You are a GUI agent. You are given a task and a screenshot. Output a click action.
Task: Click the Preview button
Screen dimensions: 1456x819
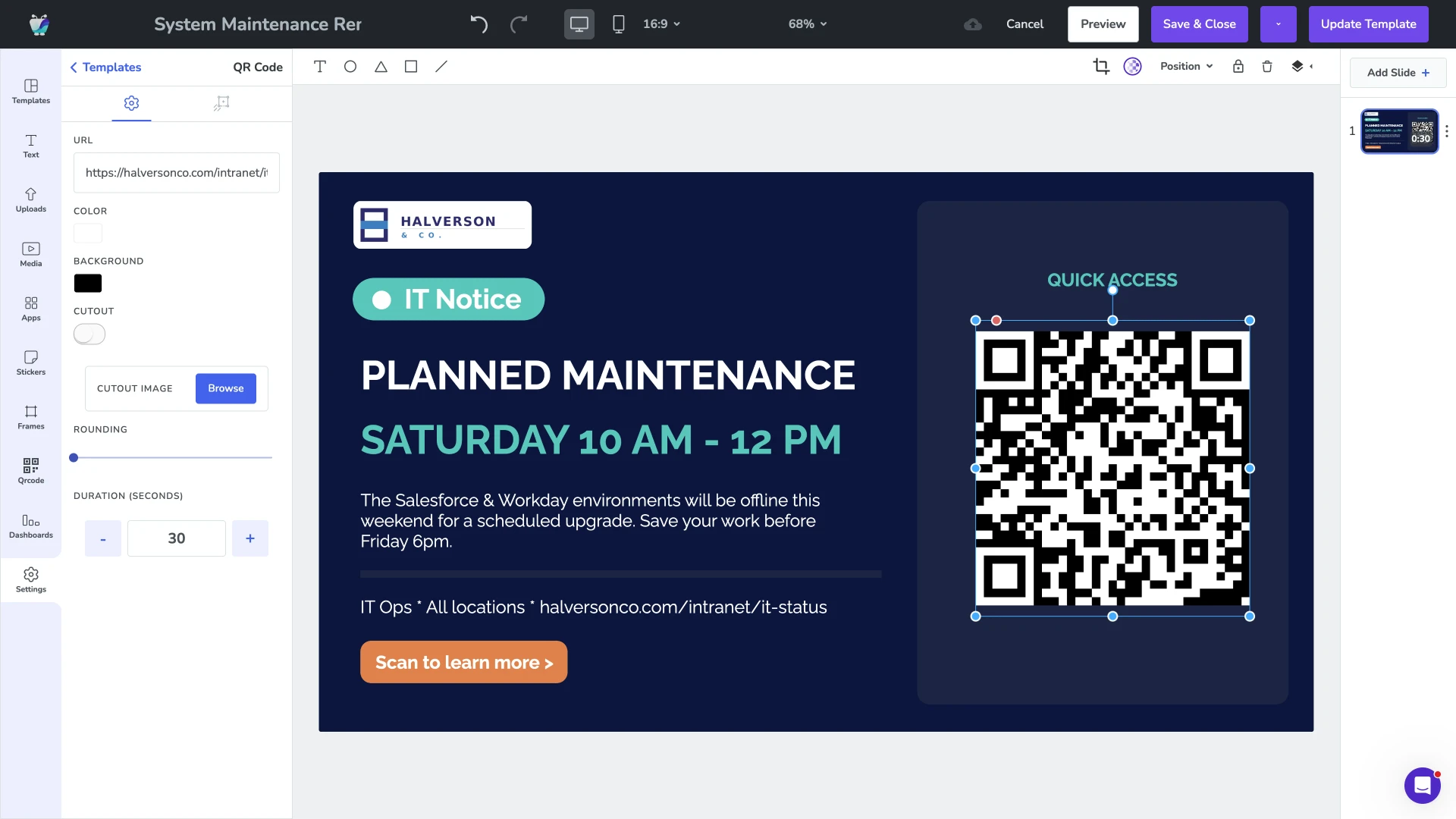1103,24
